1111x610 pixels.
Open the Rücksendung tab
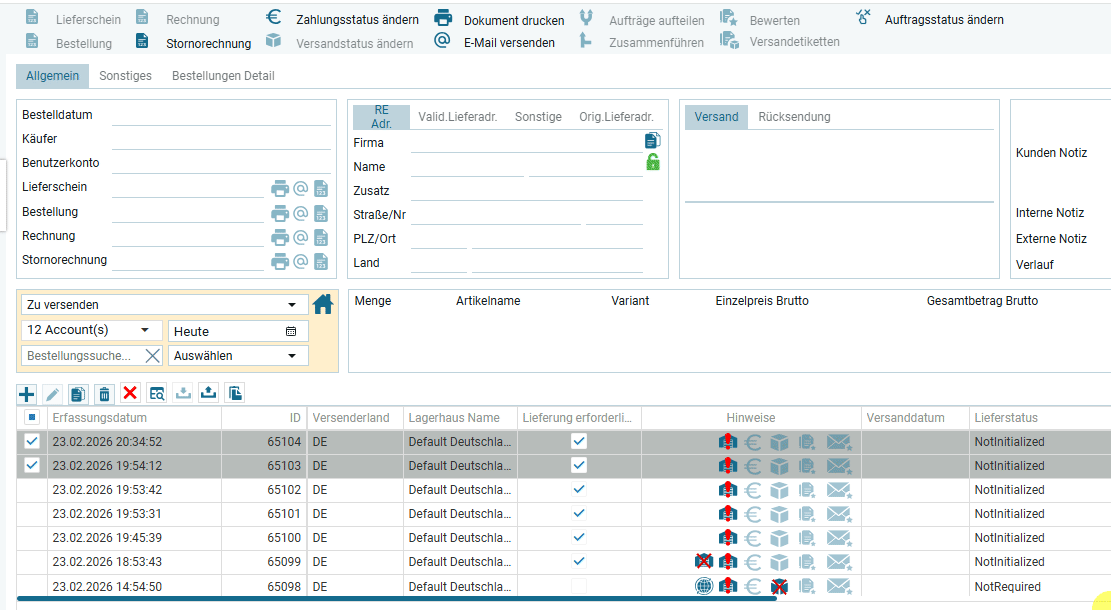794,117
